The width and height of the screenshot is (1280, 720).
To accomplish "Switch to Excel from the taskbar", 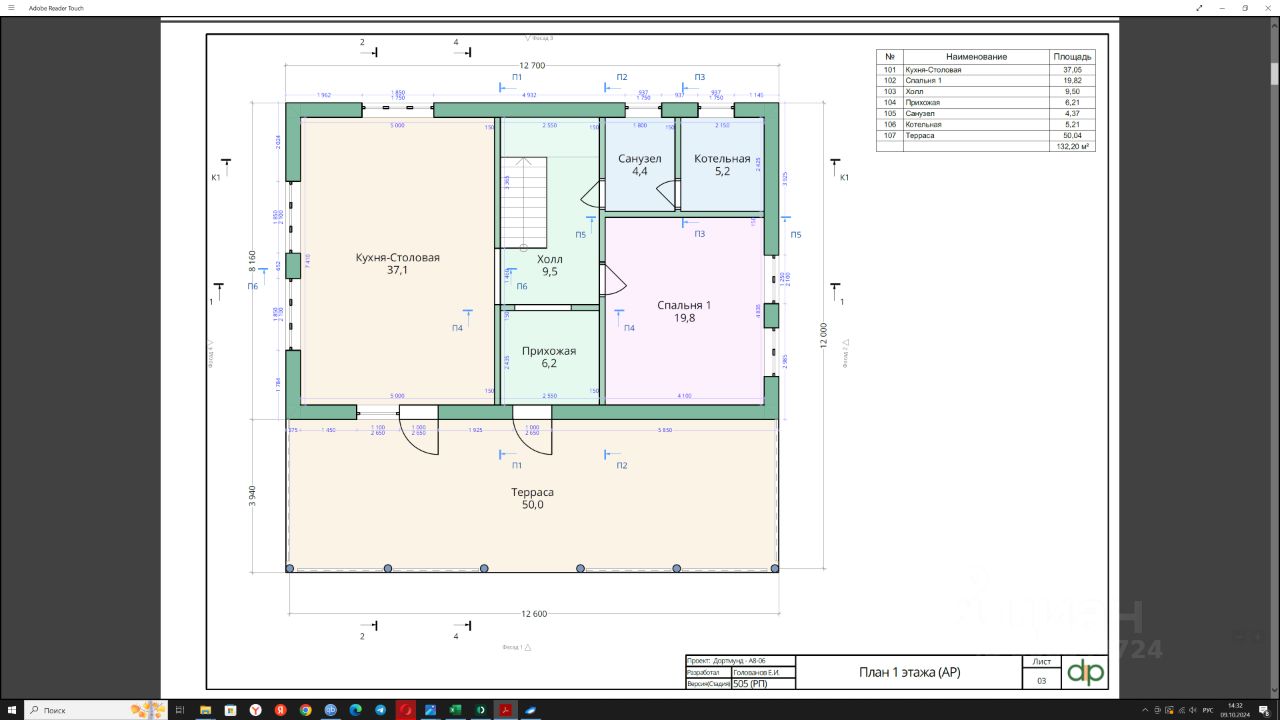I will (x=456, y=710).
